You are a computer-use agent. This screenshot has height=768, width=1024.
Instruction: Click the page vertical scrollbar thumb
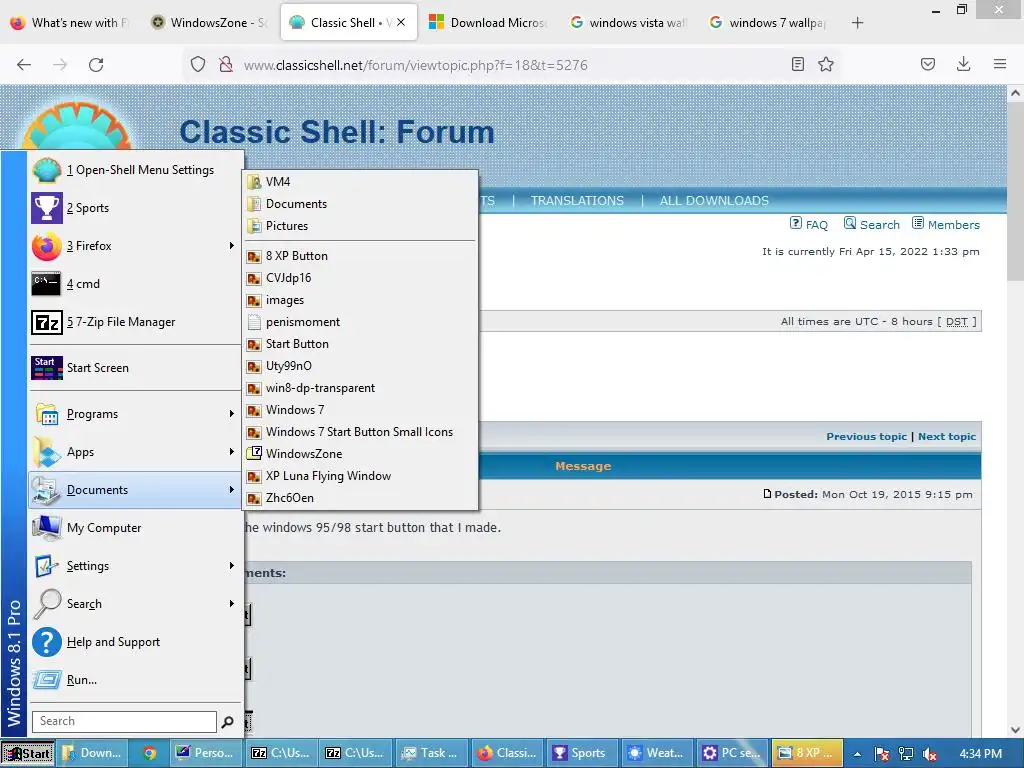[1015, 191]
